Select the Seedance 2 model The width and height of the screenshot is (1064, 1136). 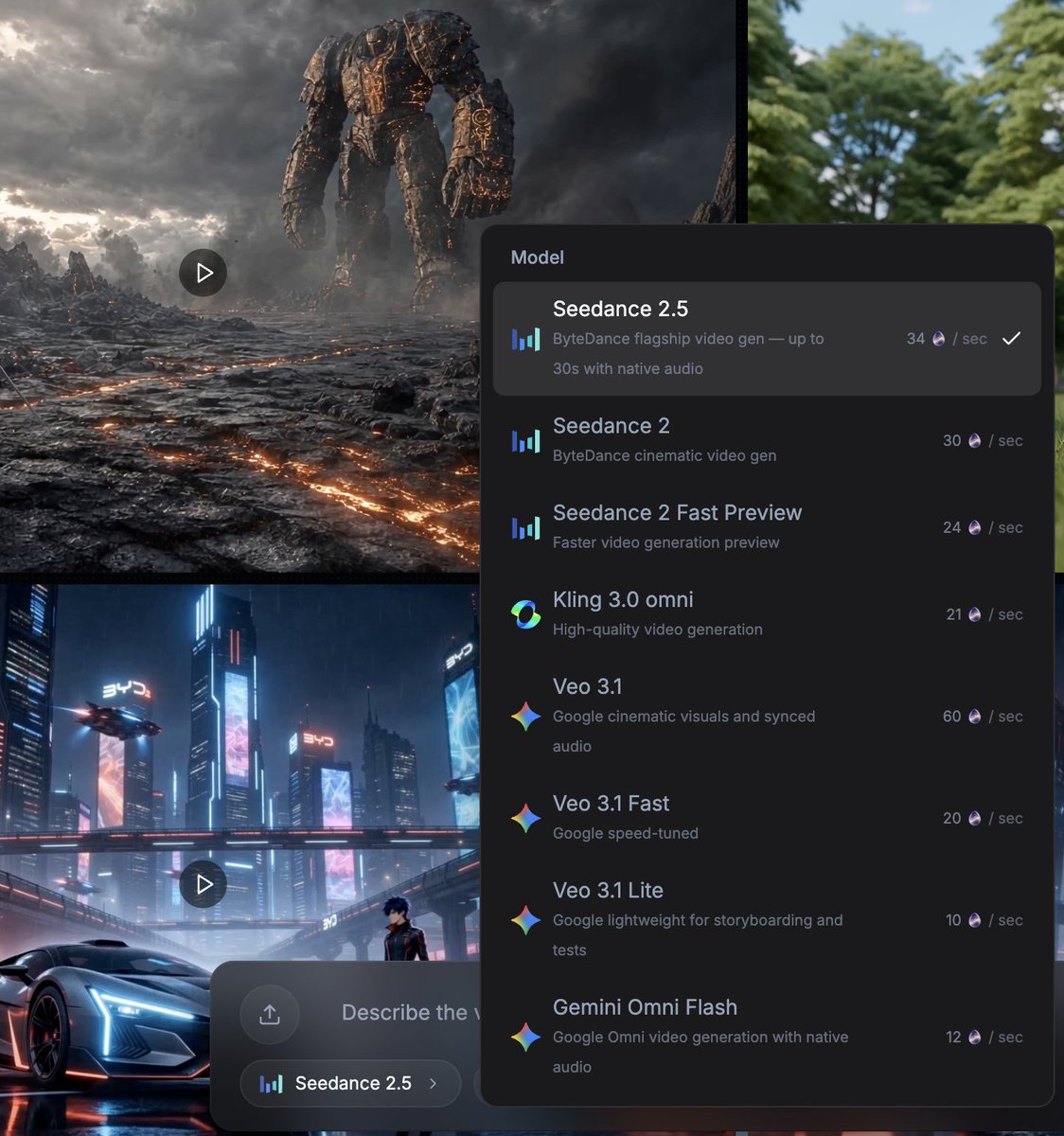(x=767, y=440)
